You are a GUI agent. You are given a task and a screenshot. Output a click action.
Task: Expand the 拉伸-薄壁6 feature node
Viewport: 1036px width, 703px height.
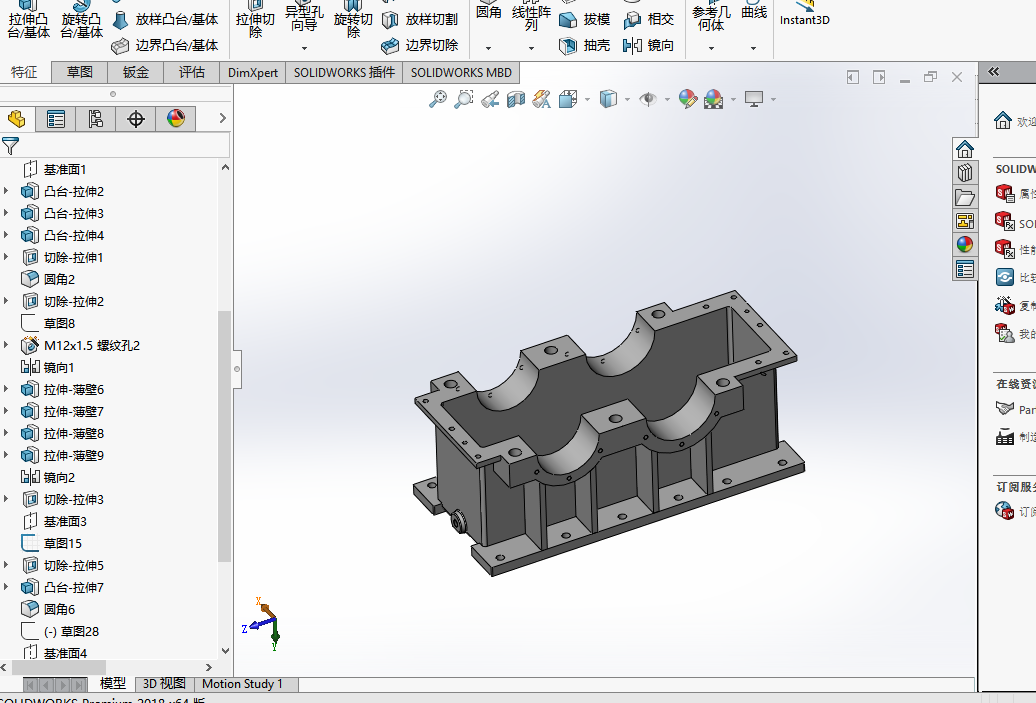(7, 389)
